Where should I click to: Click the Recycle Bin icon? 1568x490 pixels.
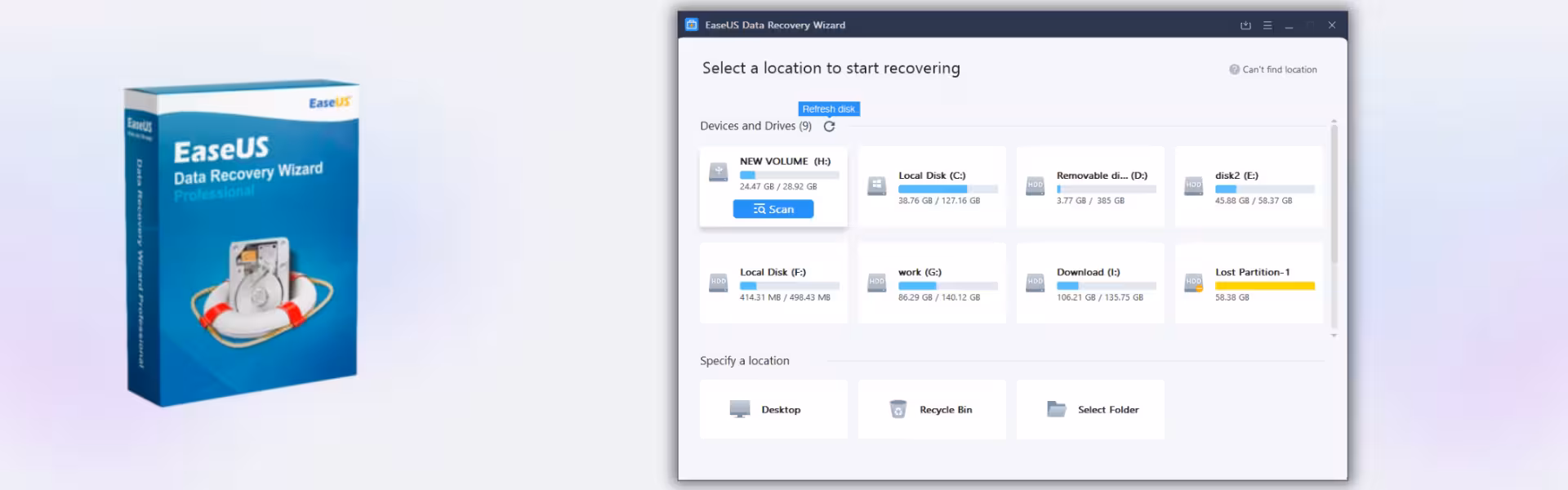coord(898,409)
